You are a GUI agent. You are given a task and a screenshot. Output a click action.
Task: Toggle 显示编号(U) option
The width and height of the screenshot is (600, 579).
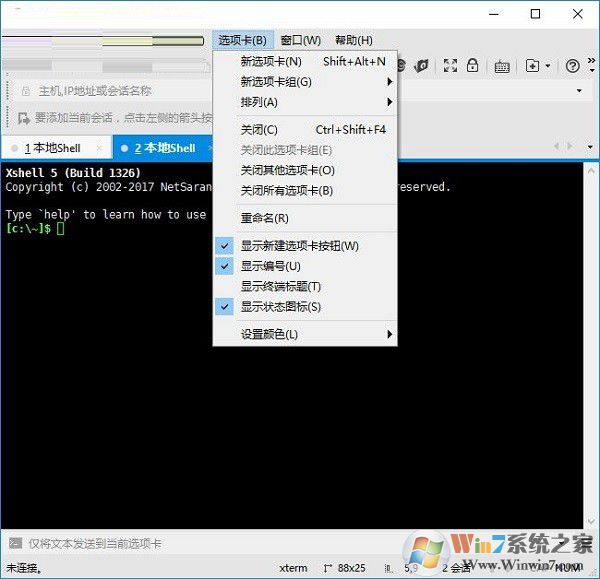(224, 266)
